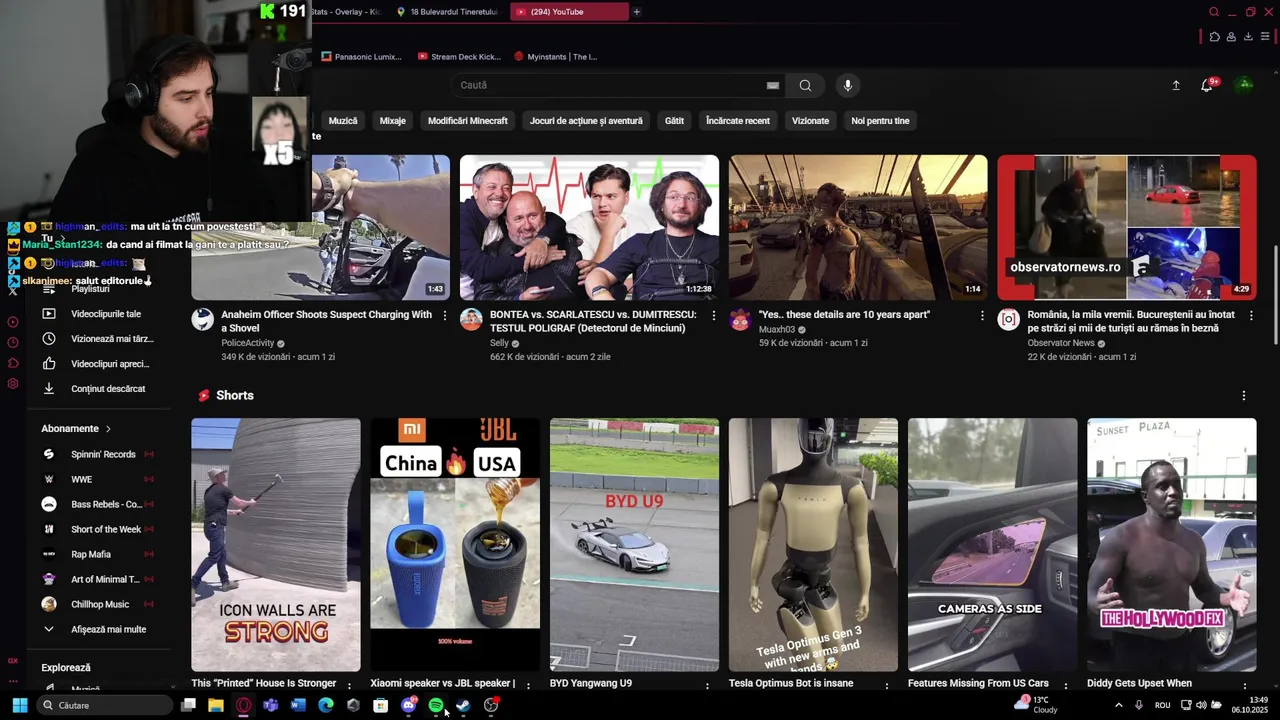The image size is (1280, 720).
Task: Toggle microphone icon in system tray
Action: (1139, 705)
